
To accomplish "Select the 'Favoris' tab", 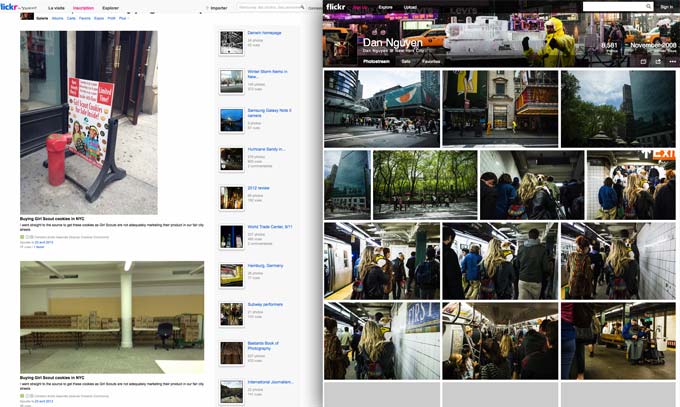I will (85, 18).
